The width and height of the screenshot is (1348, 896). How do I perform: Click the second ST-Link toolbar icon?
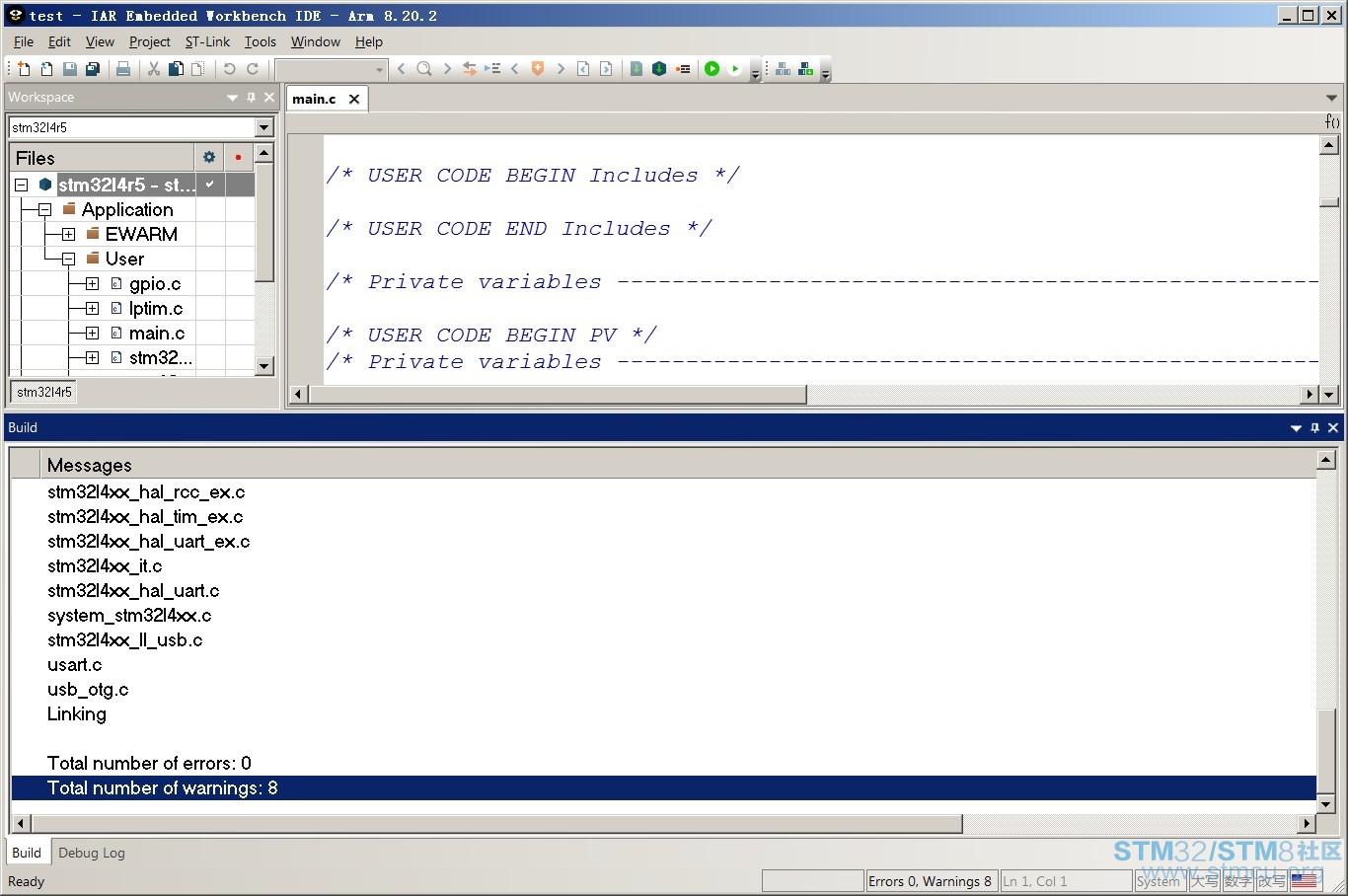pos(806,69)
